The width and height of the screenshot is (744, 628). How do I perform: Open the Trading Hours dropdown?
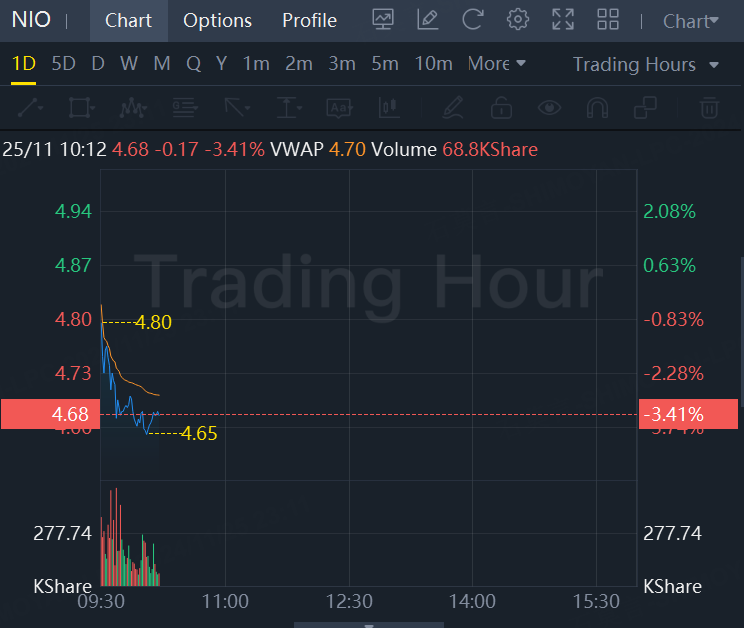(646, 64)
